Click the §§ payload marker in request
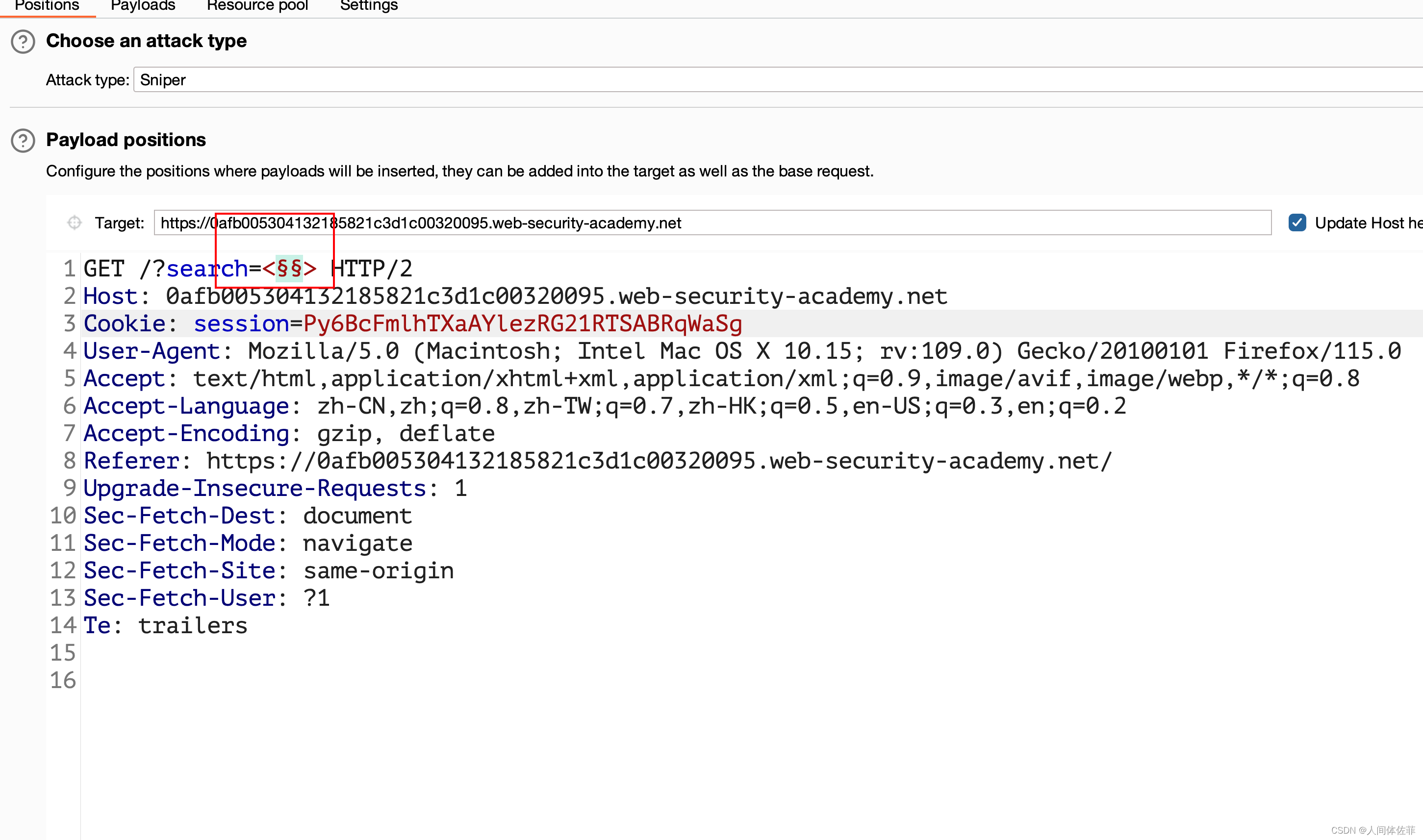This screenshot has width=1423, height=840. pyautogui.click(x=289, y=269)
